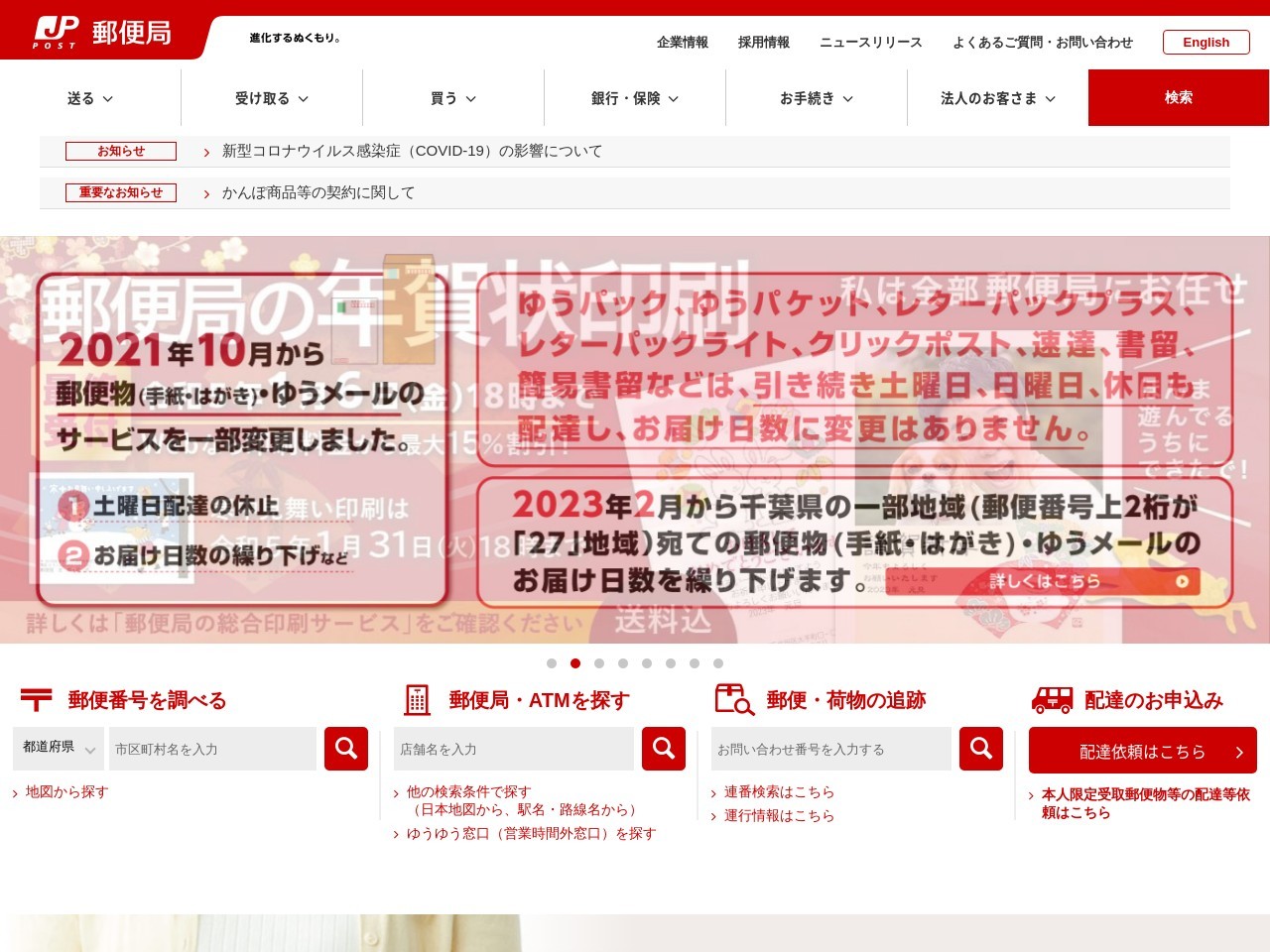Click the 配達依頼はこちら button

(x=1143, y=751)
